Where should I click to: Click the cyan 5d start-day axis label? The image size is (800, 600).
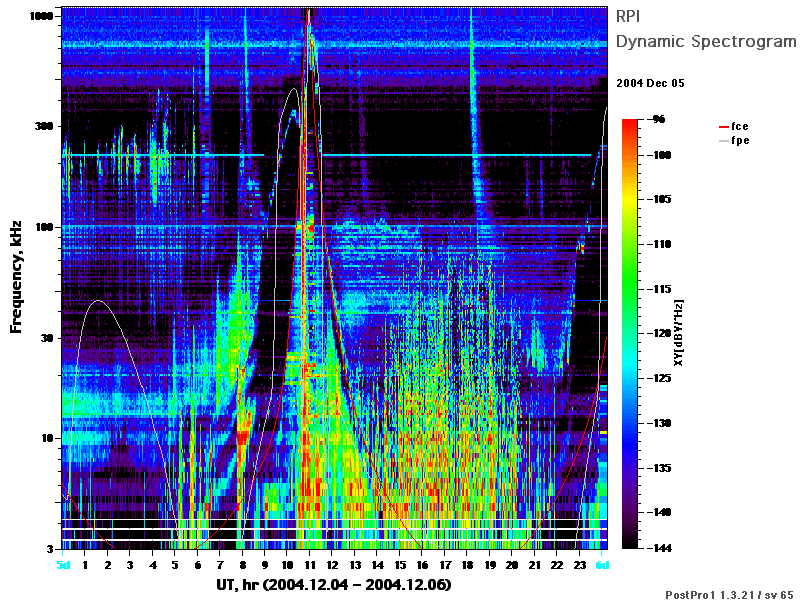click(63, 565)
